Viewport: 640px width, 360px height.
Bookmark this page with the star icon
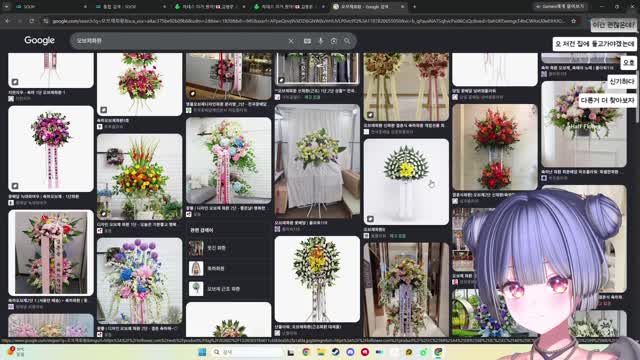(x=573, y=21)
